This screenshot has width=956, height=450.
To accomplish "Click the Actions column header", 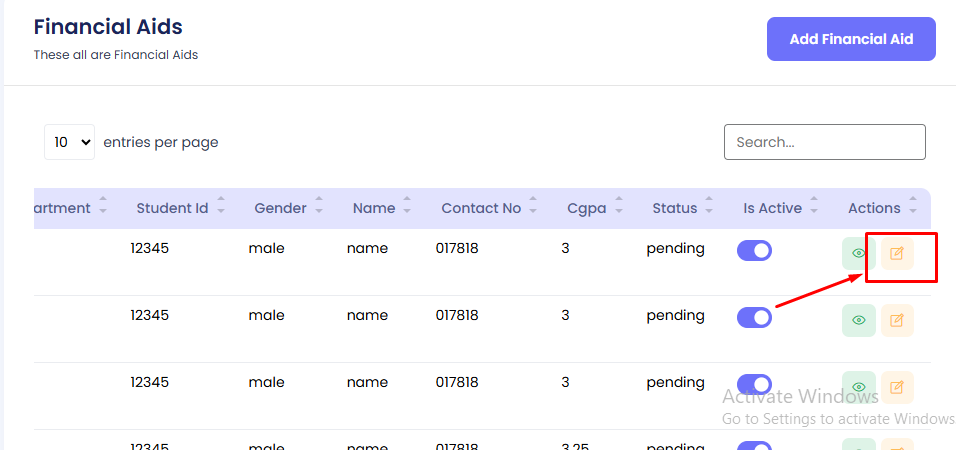I will [874, 208].
